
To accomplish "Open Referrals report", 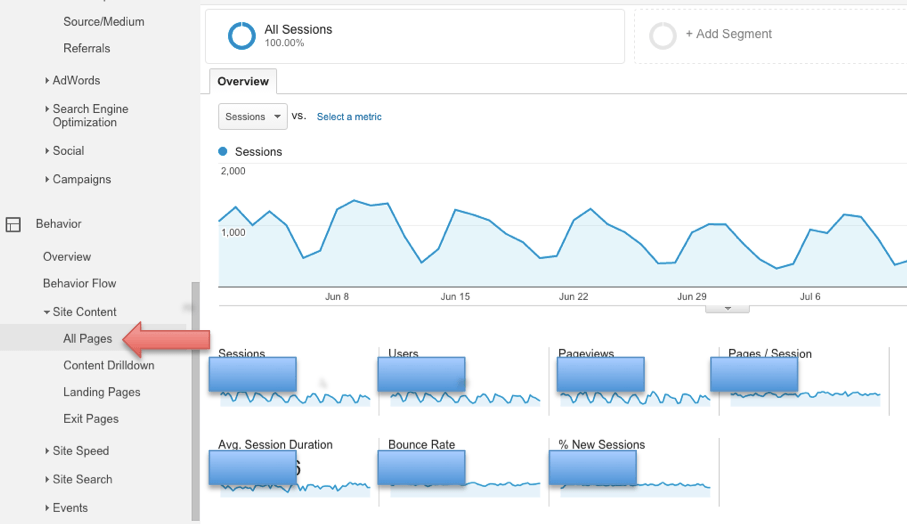I will click(x=87, y=48).
